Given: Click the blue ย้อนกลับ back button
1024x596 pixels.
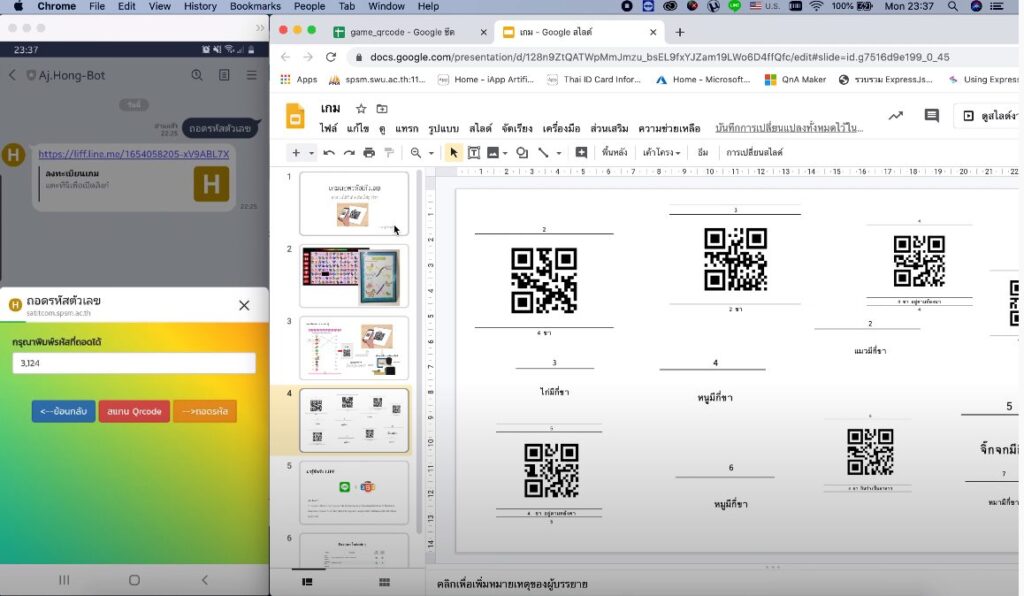Looking at the screenshot, I should coord(63,411).
